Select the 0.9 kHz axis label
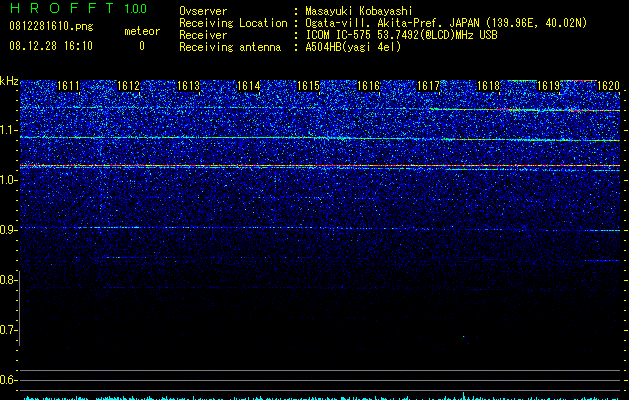 [x=8, y=230]
